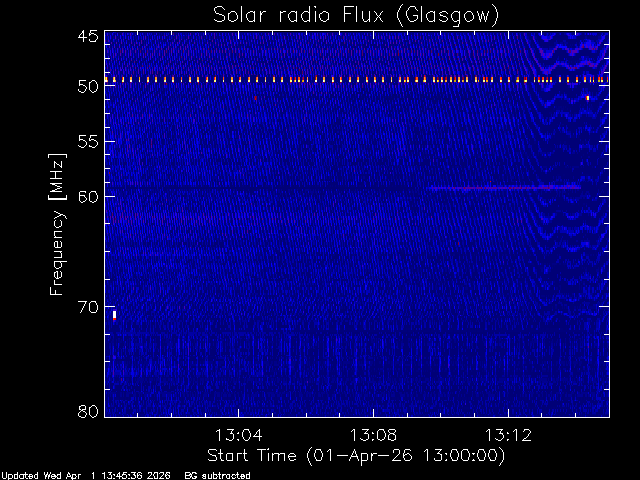Screen dimensions: 640x480
Task: Click the 'Solar radio Flux (Glasgow)' title
Action: [356, 16]
